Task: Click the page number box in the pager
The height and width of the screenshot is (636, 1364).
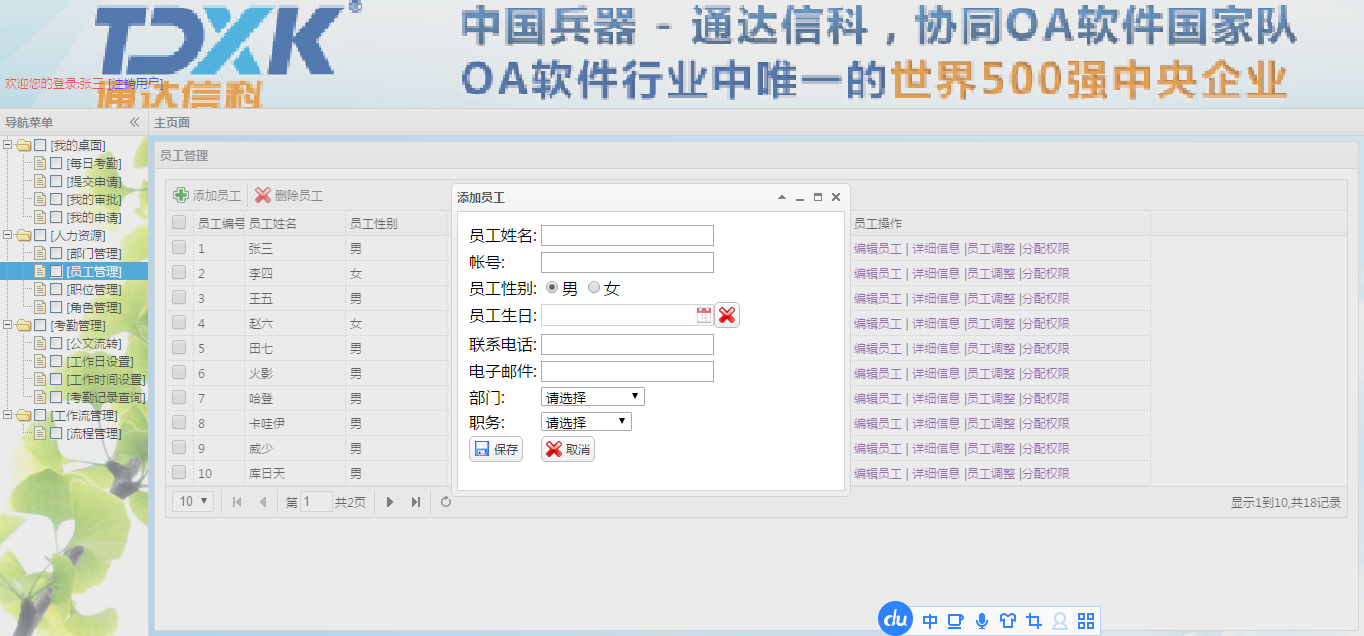Action: (316, 502)
